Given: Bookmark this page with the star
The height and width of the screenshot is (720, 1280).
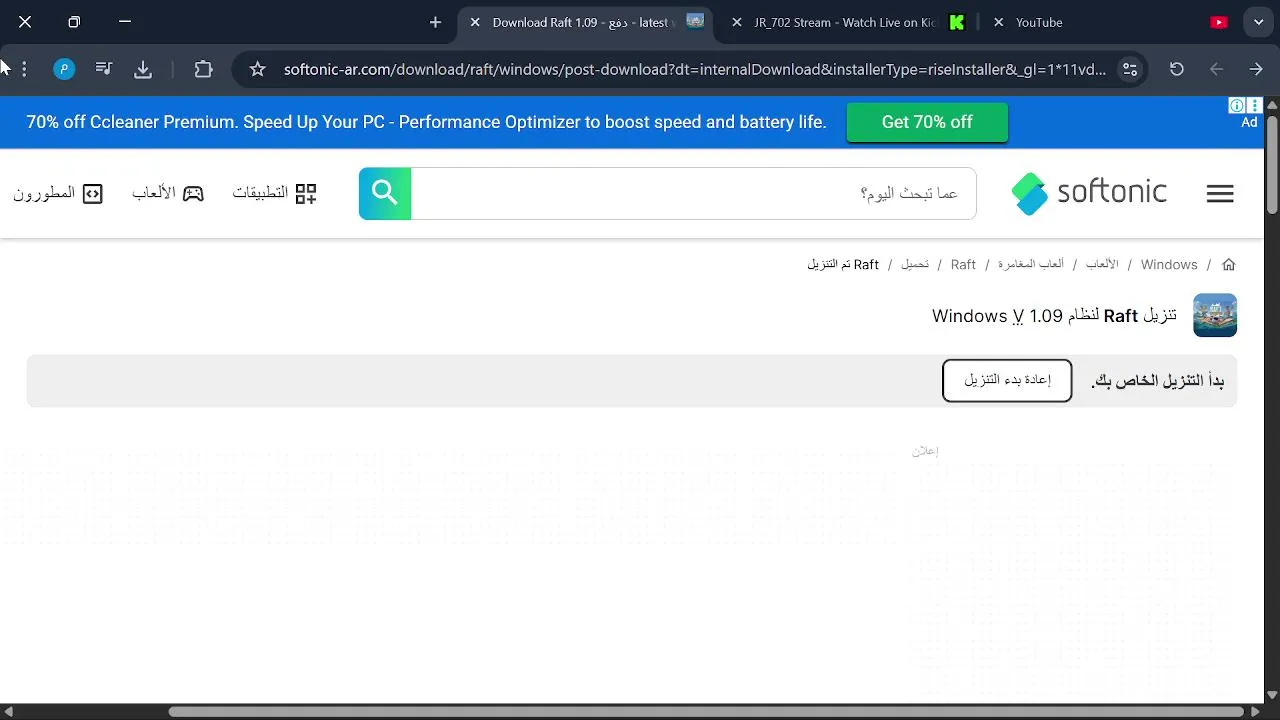Looking at the screenshot, I should [258, 69].
